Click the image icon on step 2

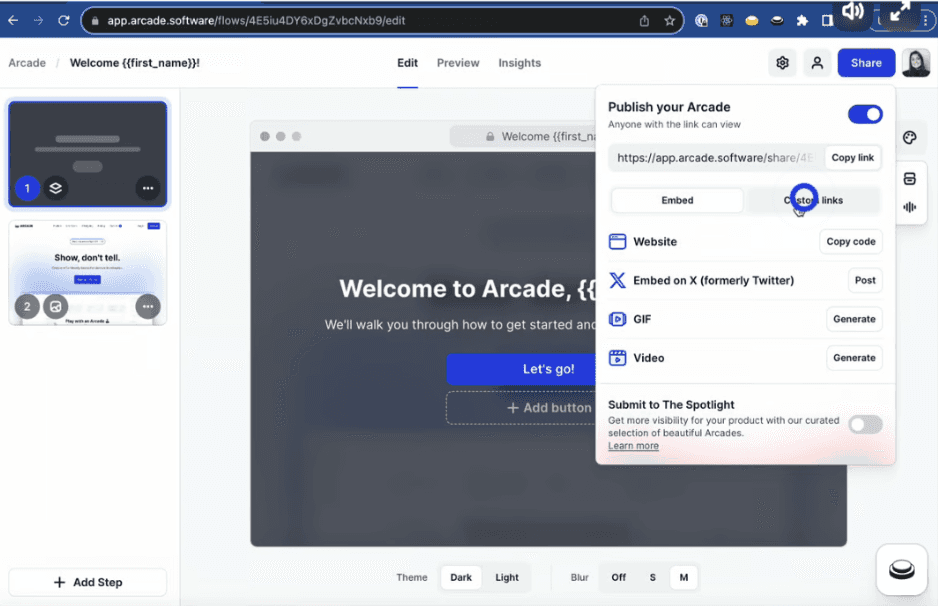[56, 306]
